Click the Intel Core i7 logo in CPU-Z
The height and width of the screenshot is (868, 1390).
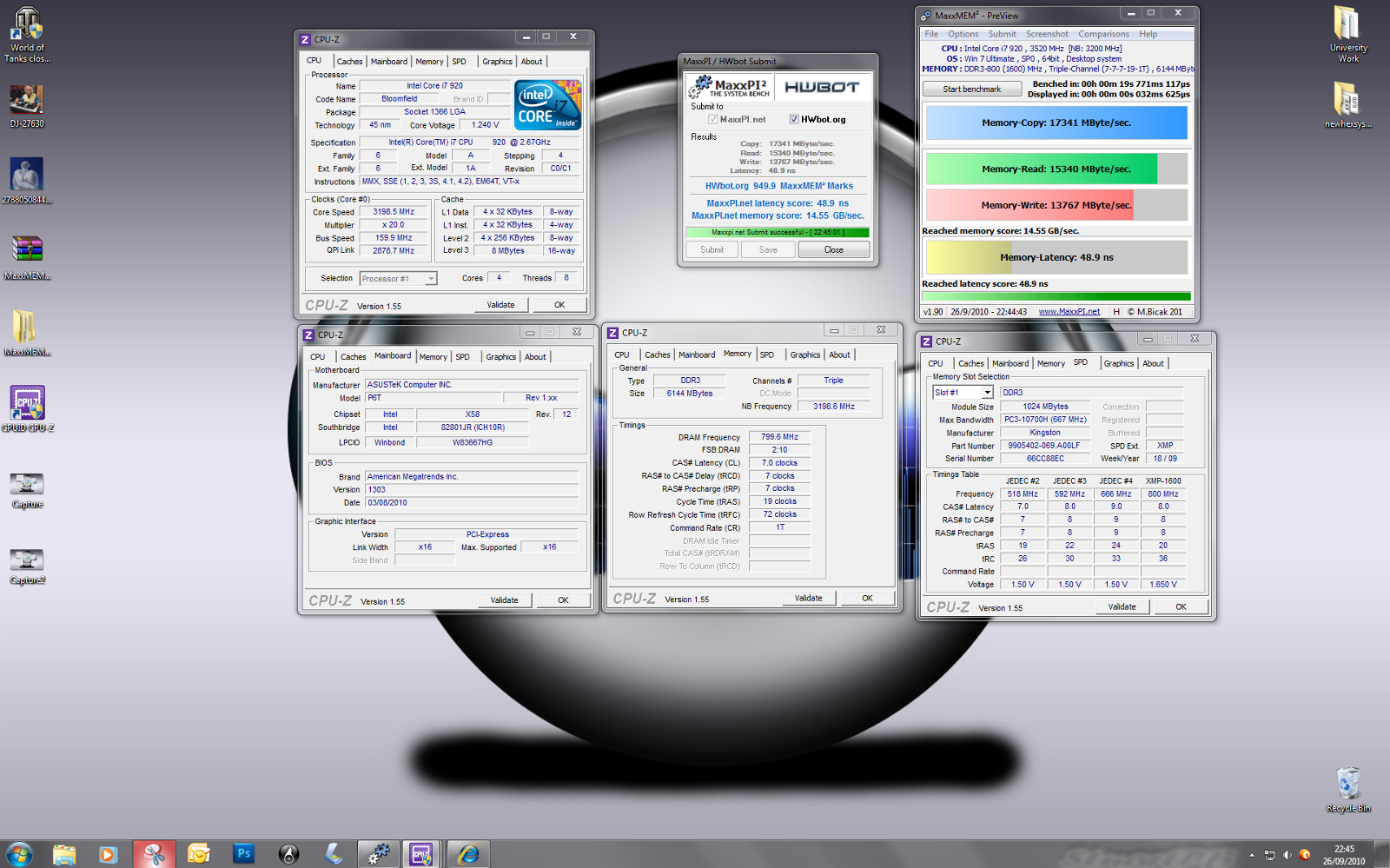pos(547,105)
